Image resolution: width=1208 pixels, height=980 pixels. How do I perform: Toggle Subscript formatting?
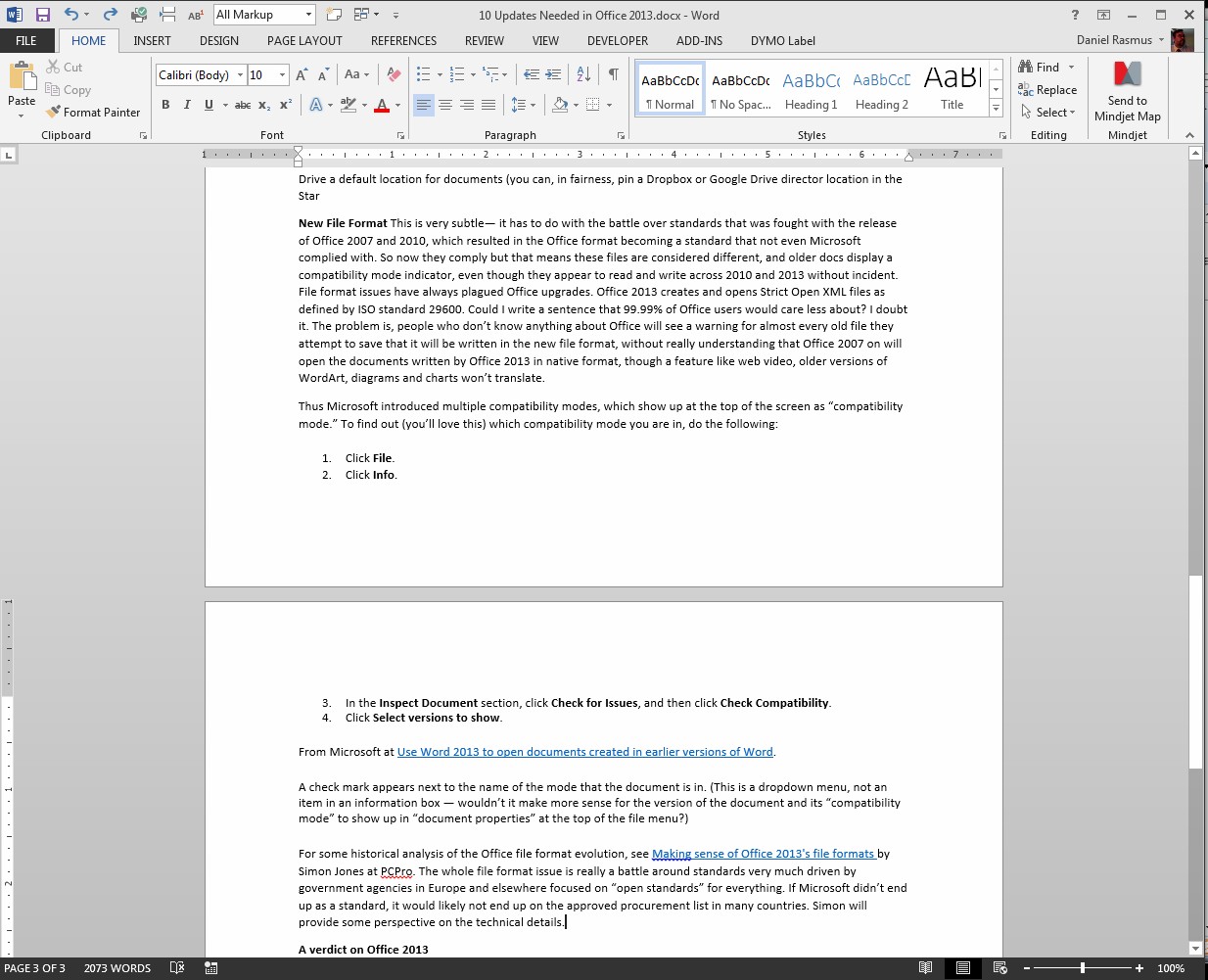click(x=264, y=105)
